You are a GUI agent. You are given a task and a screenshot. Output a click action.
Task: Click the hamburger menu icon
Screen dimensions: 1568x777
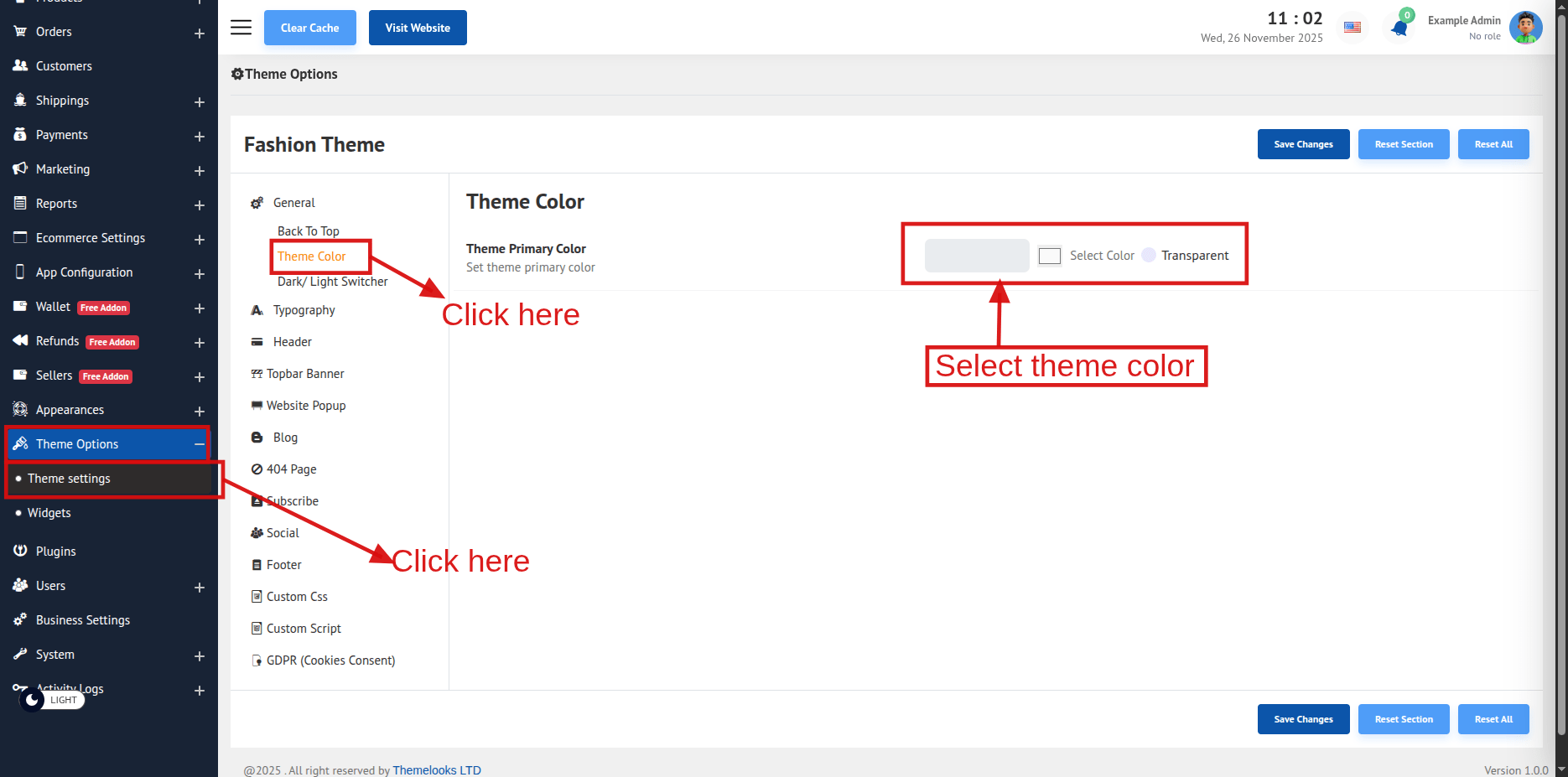(x=241, y=28)
